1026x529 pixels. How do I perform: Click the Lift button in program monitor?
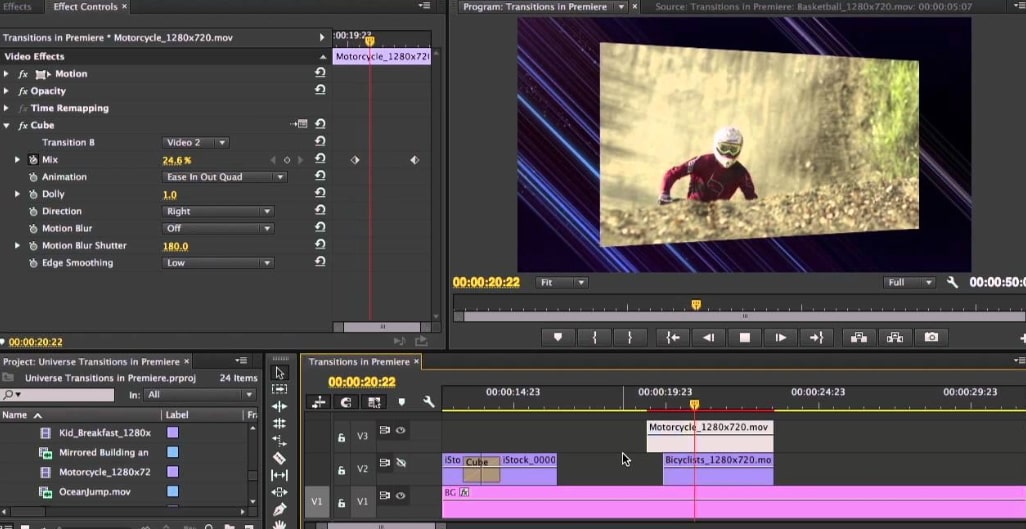pyautogui.click(x=858, y=337)
